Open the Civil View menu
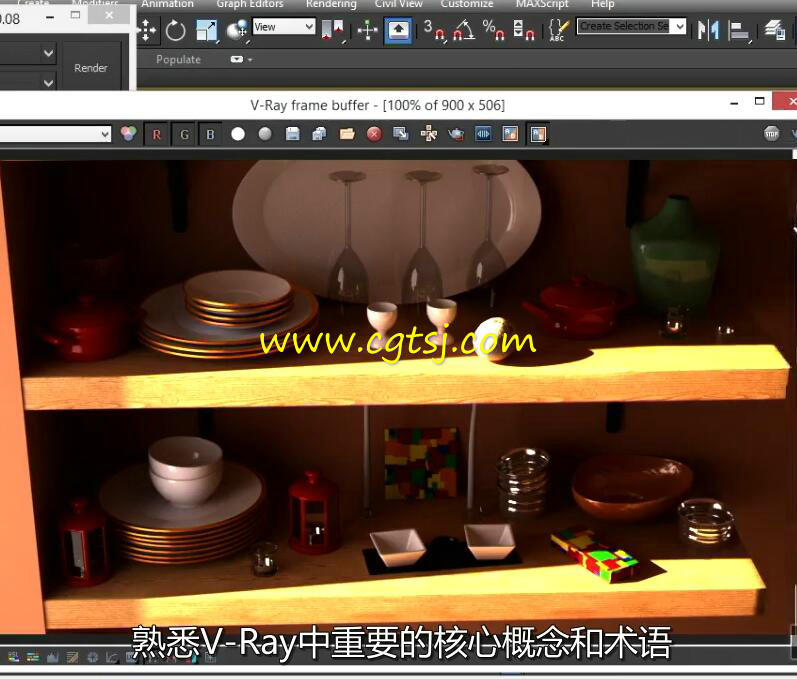The height and width of the screenshot is (679, 797). pos(398,4)
